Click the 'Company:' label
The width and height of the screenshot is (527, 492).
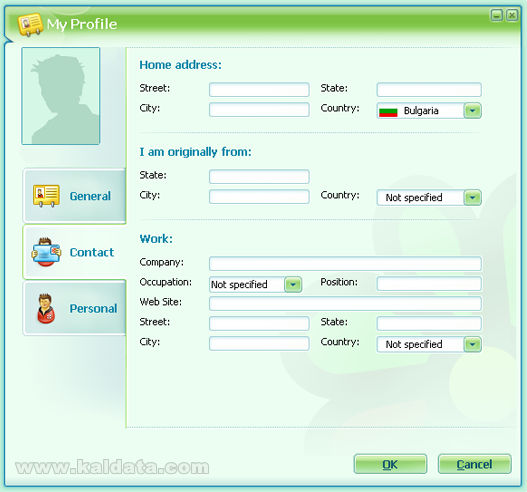coord(161,262)
